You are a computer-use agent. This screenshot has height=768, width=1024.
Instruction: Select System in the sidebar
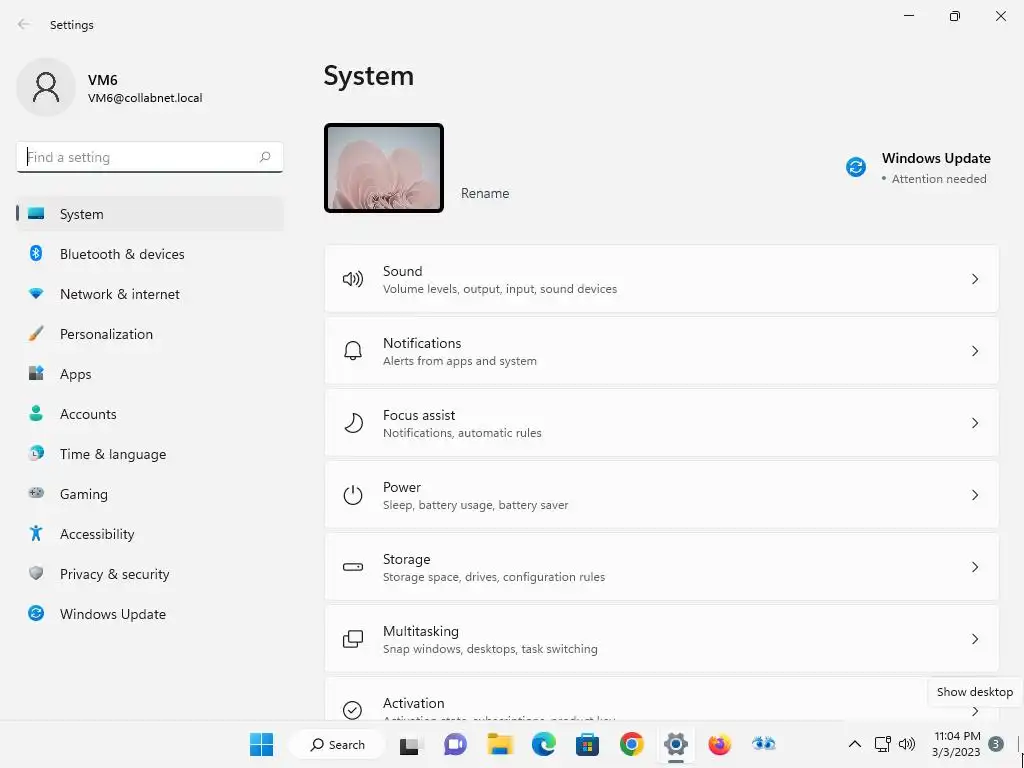pos(150,214)
